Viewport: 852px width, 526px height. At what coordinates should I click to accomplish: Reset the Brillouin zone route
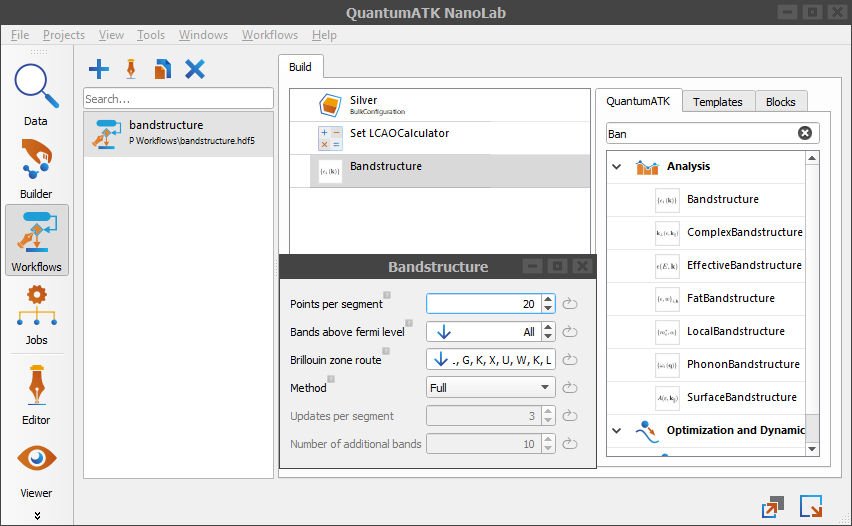[x=569, y=360]
